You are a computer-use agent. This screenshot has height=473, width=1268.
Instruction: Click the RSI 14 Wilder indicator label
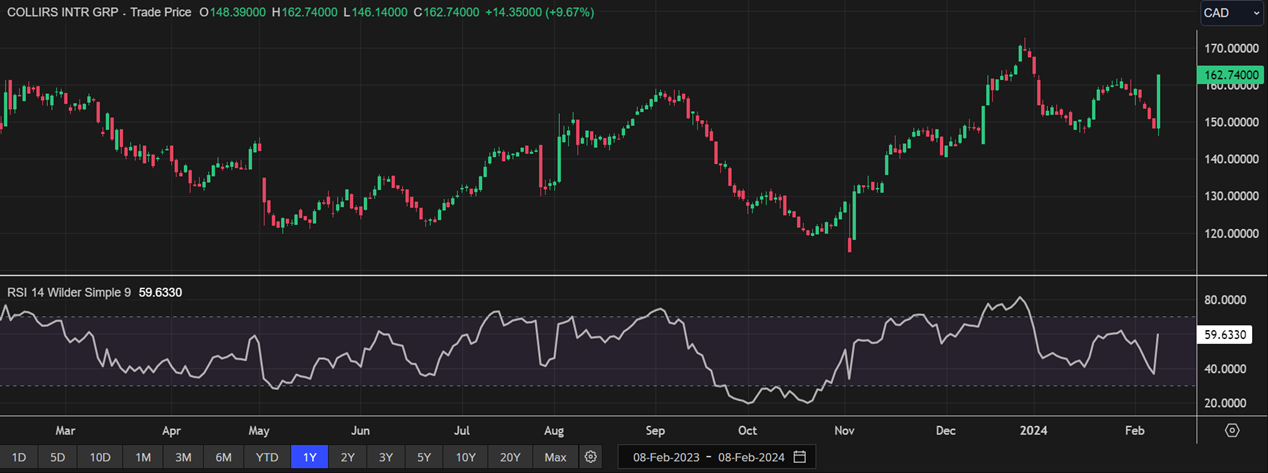[68, 292]
